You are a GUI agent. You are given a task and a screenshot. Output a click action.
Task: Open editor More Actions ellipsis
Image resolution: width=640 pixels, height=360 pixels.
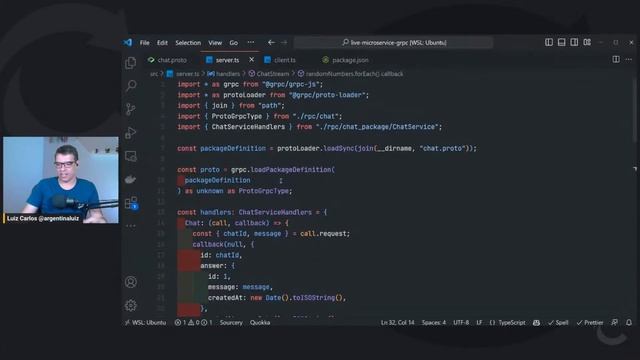[x=629, y=60]
